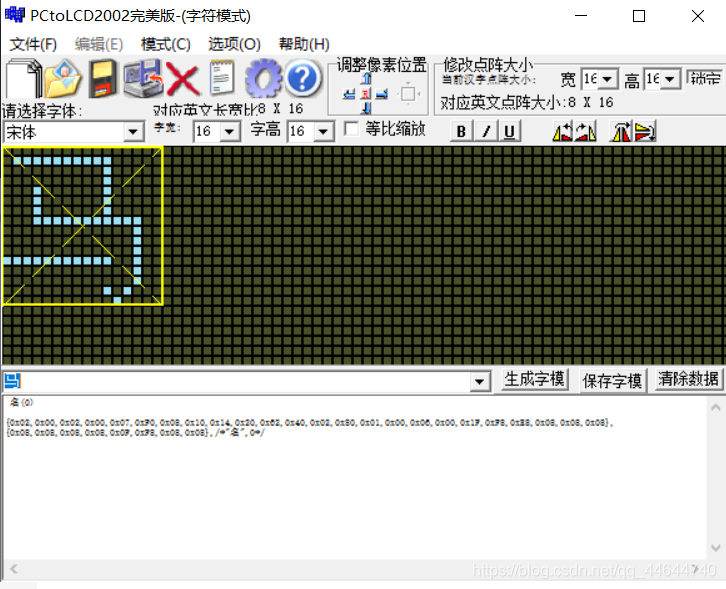The image size is (726, 589).
Task: Open help via the question mark icon
Action: tap(302, 78)
